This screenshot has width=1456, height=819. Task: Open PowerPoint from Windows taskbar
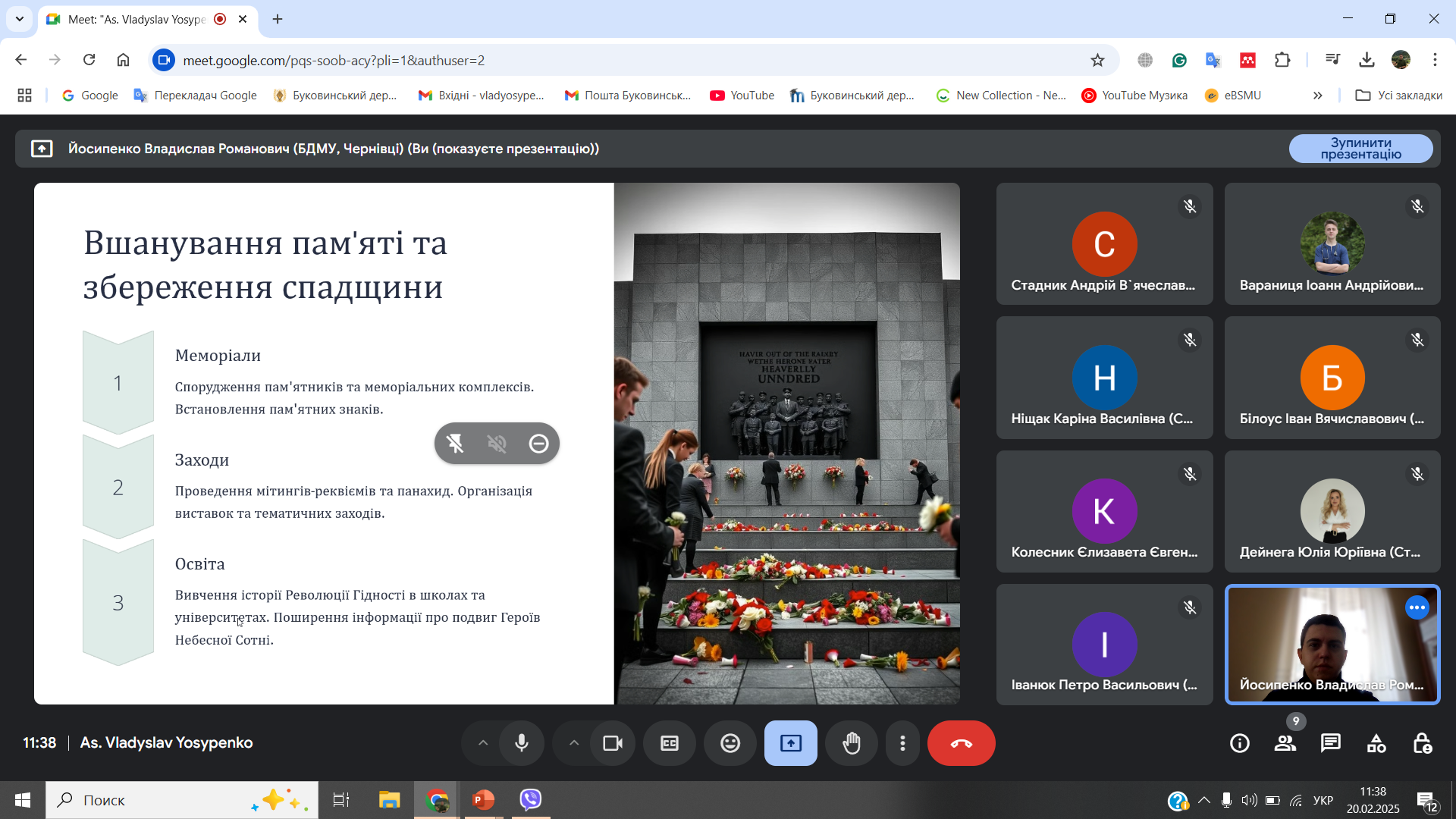coord(483,800)
